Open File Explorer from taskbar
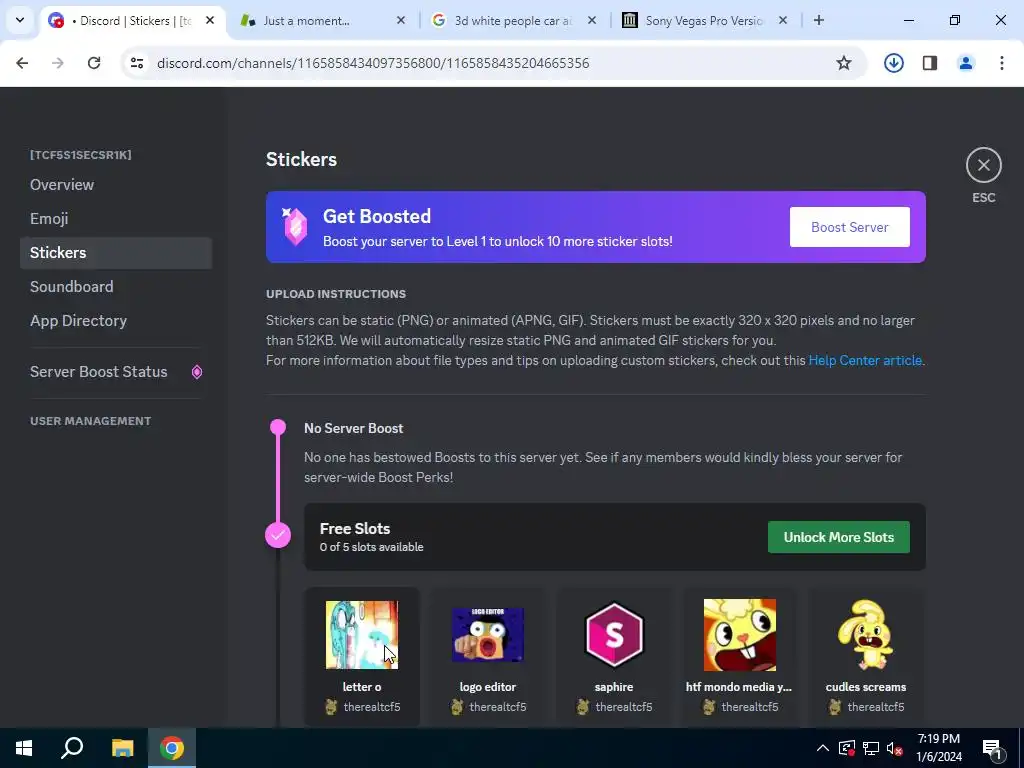Screen dimensions: 1024x768 (122, 748)
